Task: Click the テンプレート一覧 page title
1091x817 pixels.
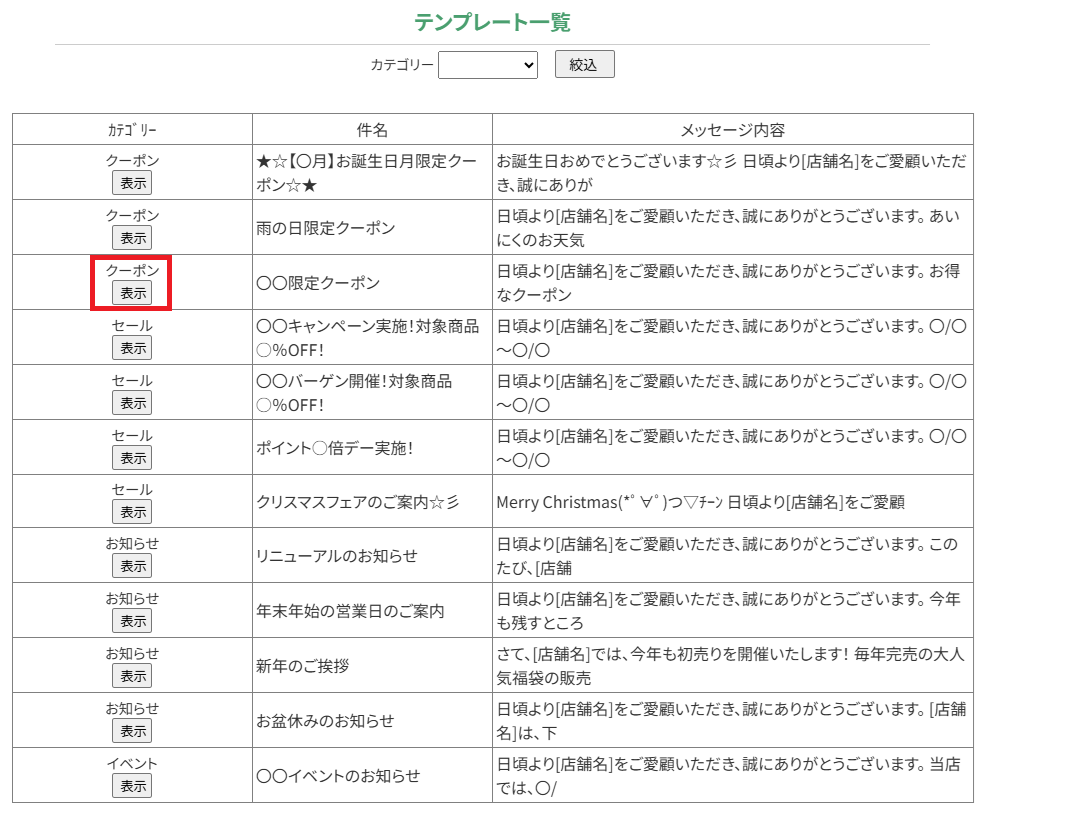Action: [493, 22]
